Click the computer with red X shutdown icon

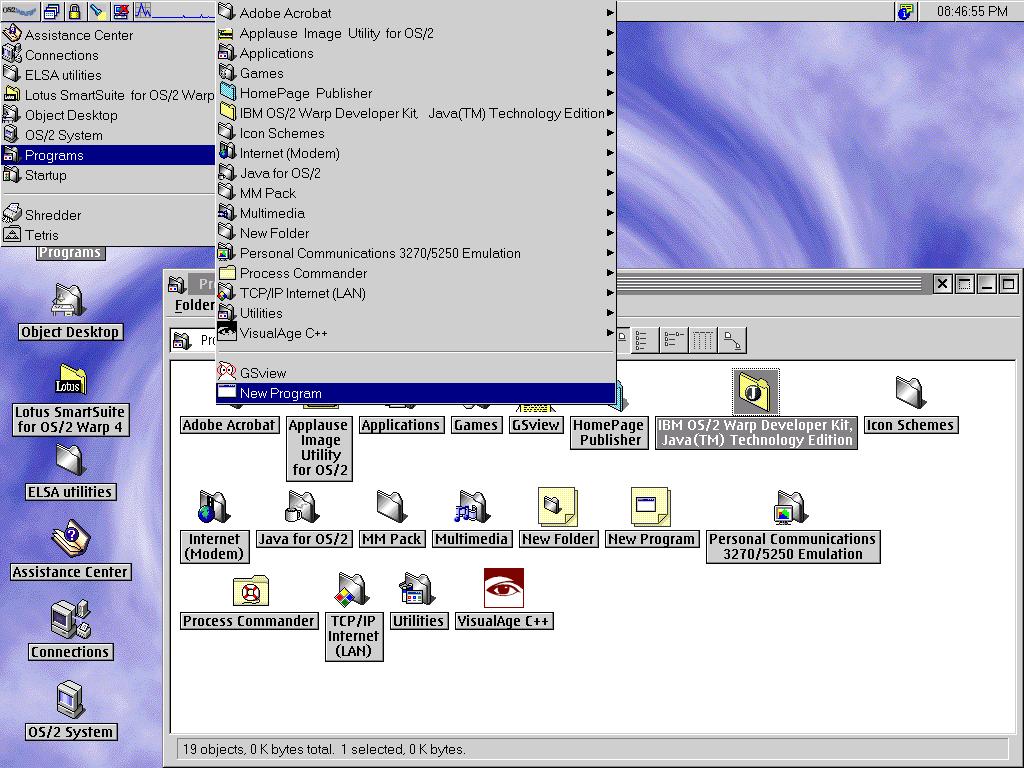coord(120,10)
